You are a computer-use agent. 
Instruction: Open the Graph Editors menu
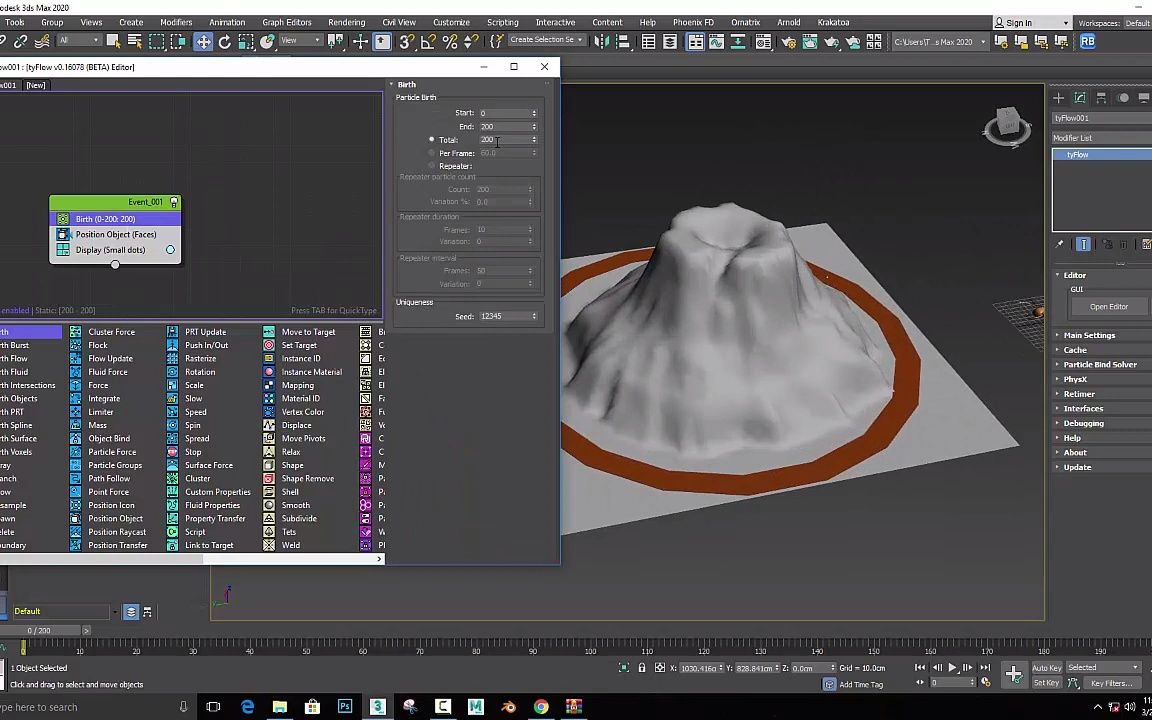286,22
